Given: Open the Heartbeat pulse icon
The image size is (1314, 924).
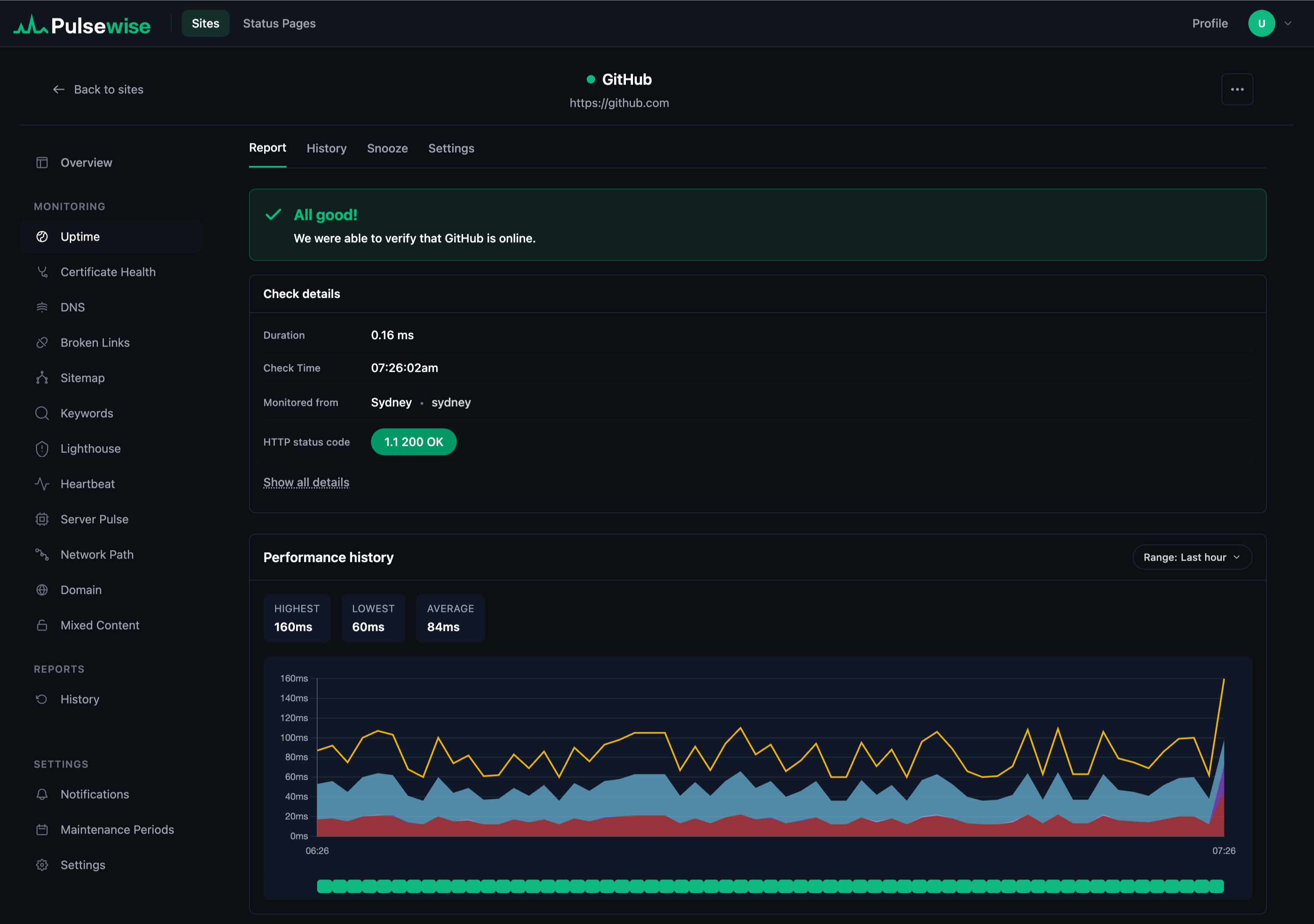Looking at the screenshot, I should (x=42, y=484).
